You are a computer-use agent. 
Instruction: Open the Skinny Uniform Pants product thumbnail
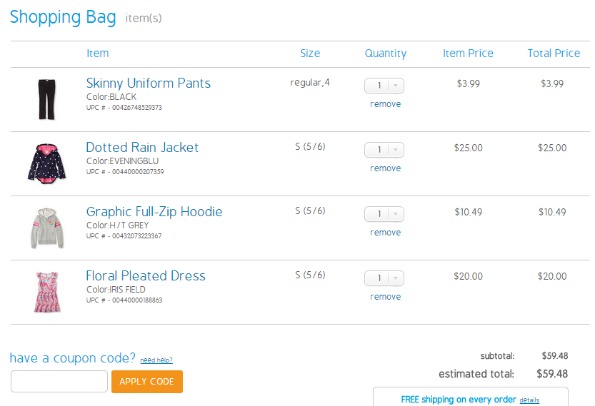tap(47, 99)
